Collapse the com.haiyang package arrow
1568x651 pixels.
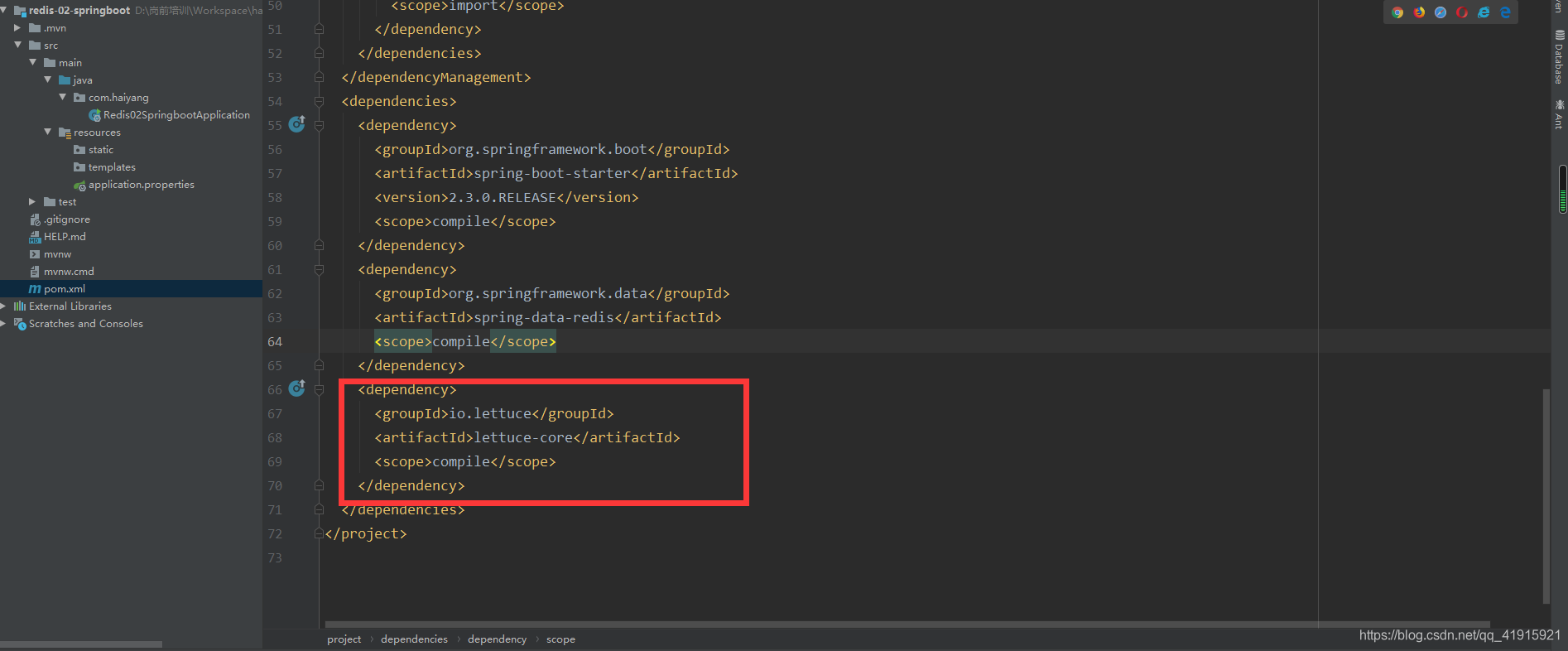click(x=62, y=97)
